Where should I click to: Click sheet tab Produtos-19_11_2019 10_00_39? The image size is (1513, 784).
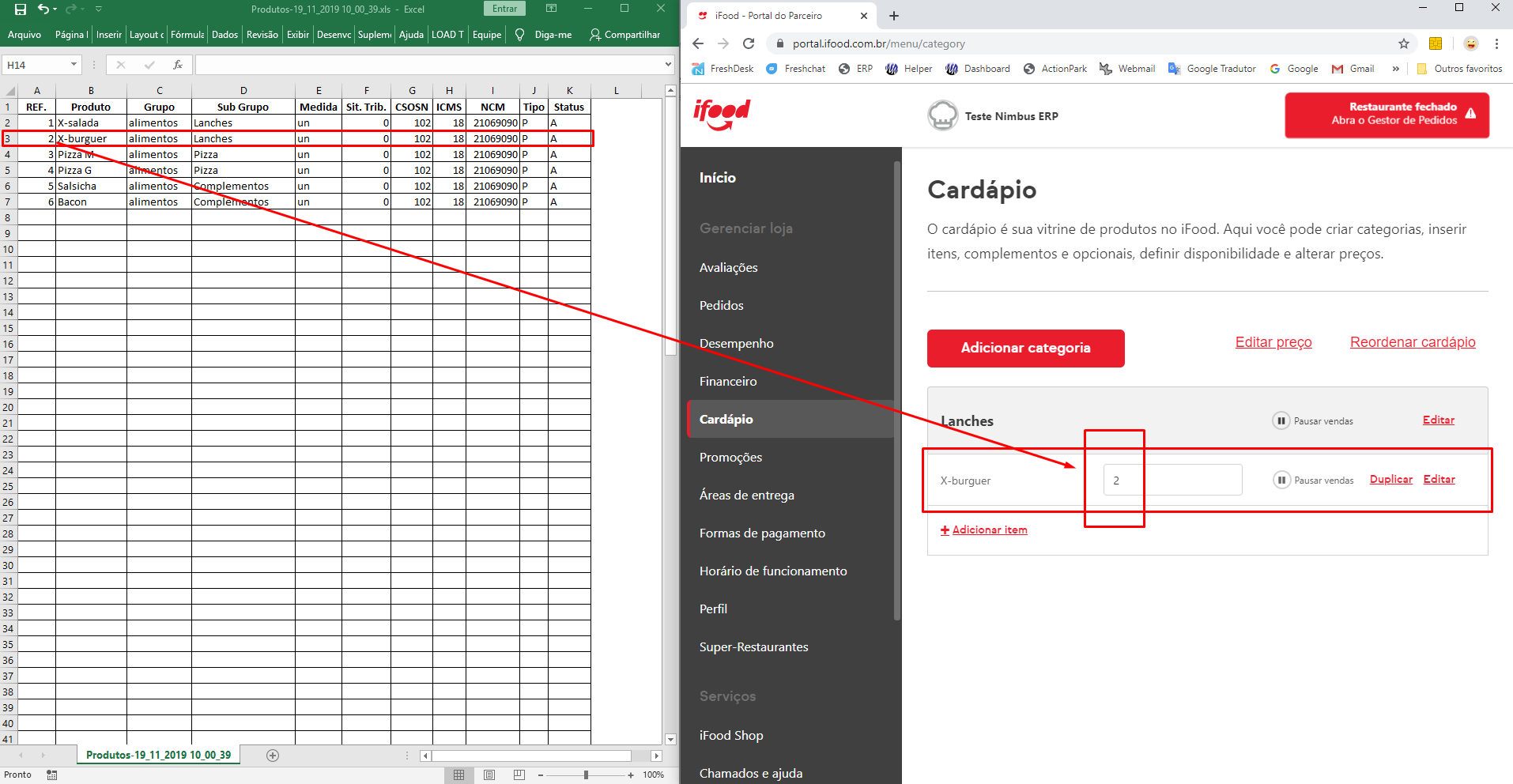[x=158, y=755]
